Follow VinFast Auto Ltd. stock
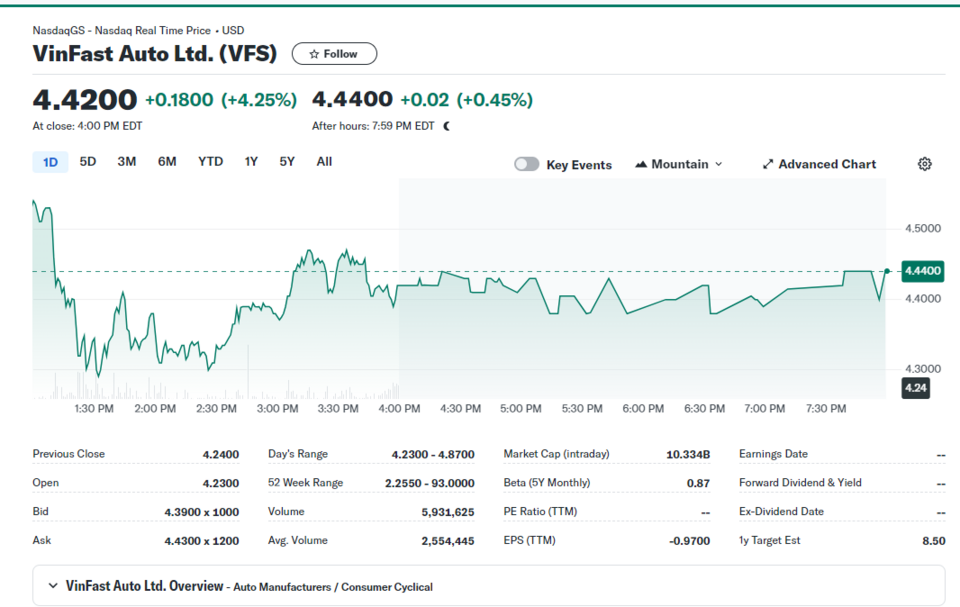 (334, 54)
